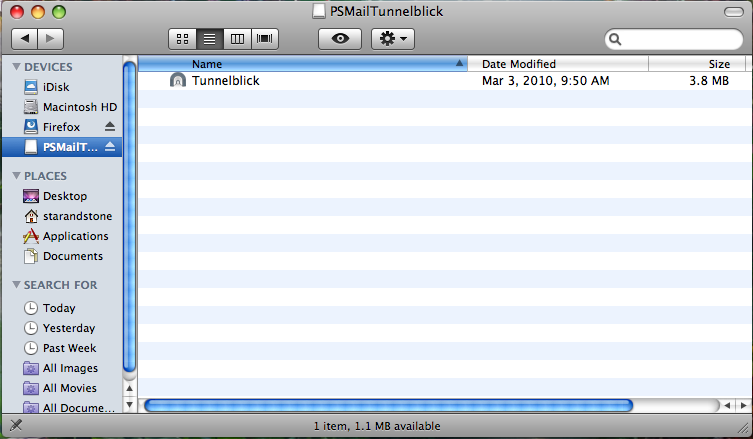Click the horizontal scrollbar thumb
This screenshot has width=753, height=439.
tap(388, 406)
